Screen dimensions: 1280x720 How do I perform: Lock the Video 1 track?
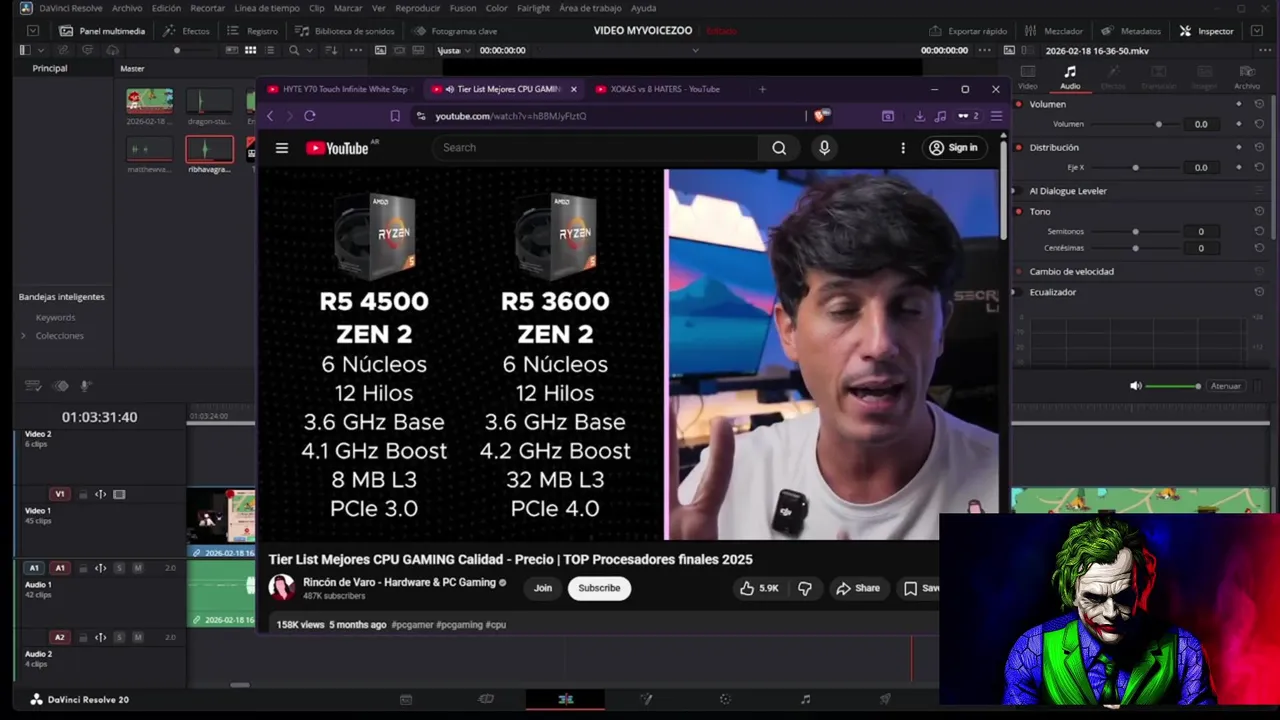(83, 494)
